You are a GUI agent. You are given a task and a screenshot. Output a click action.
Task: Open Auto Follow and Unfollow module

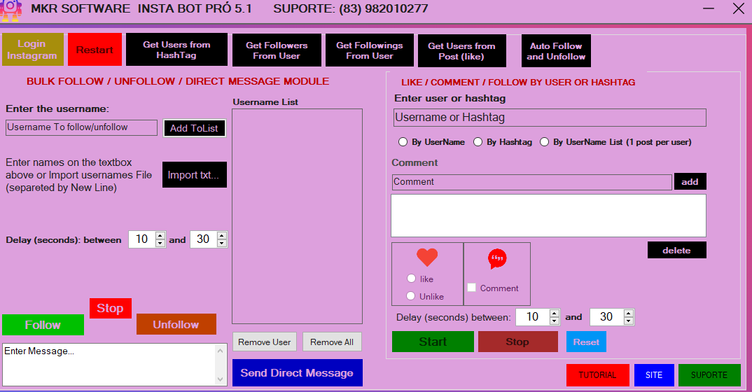point(556,51)
